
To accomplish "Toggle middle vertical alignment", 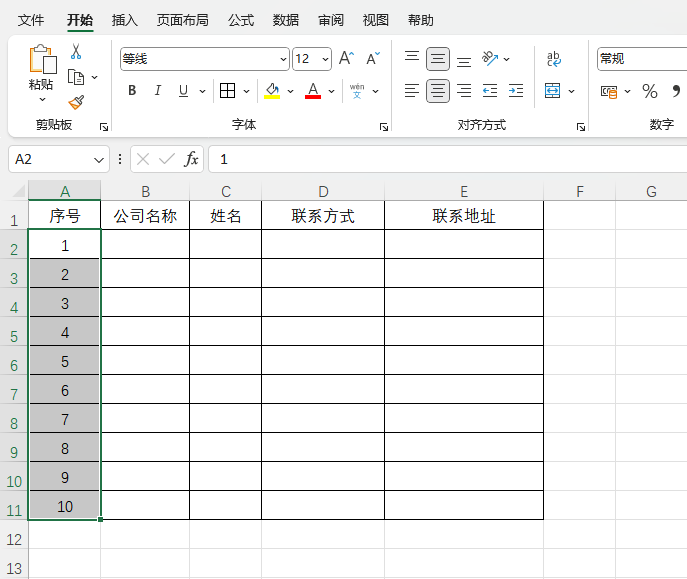I will (x=438, y=59).
